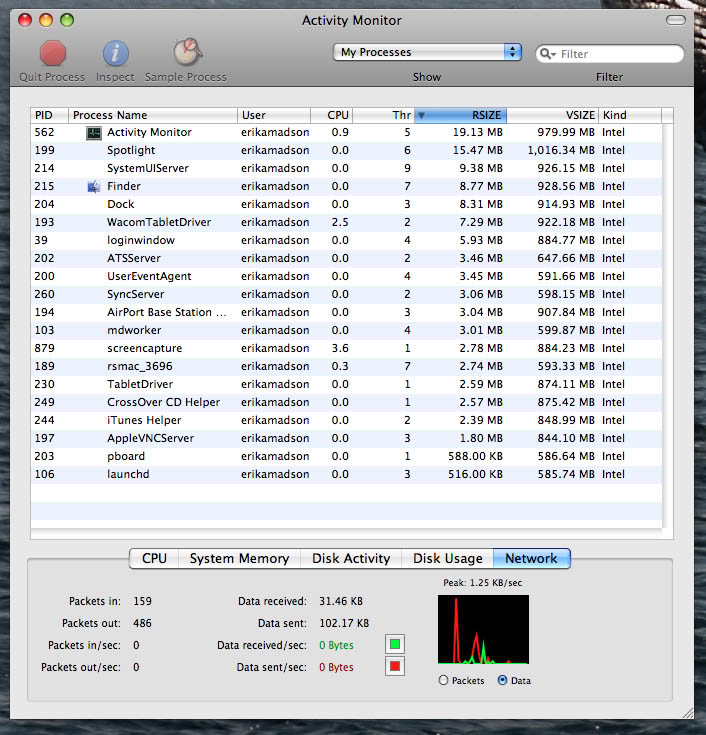Click the green data received color swatch
This screenshot has width=706, height=735.
[395, 644]
